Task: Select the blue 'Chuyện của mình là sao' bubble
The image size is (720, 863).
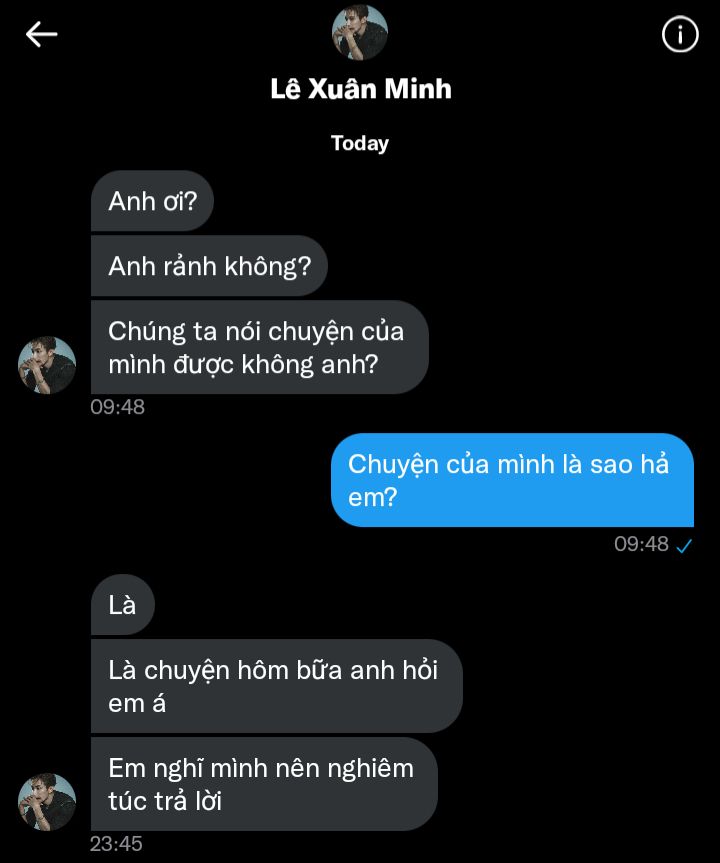Action: 512,480
